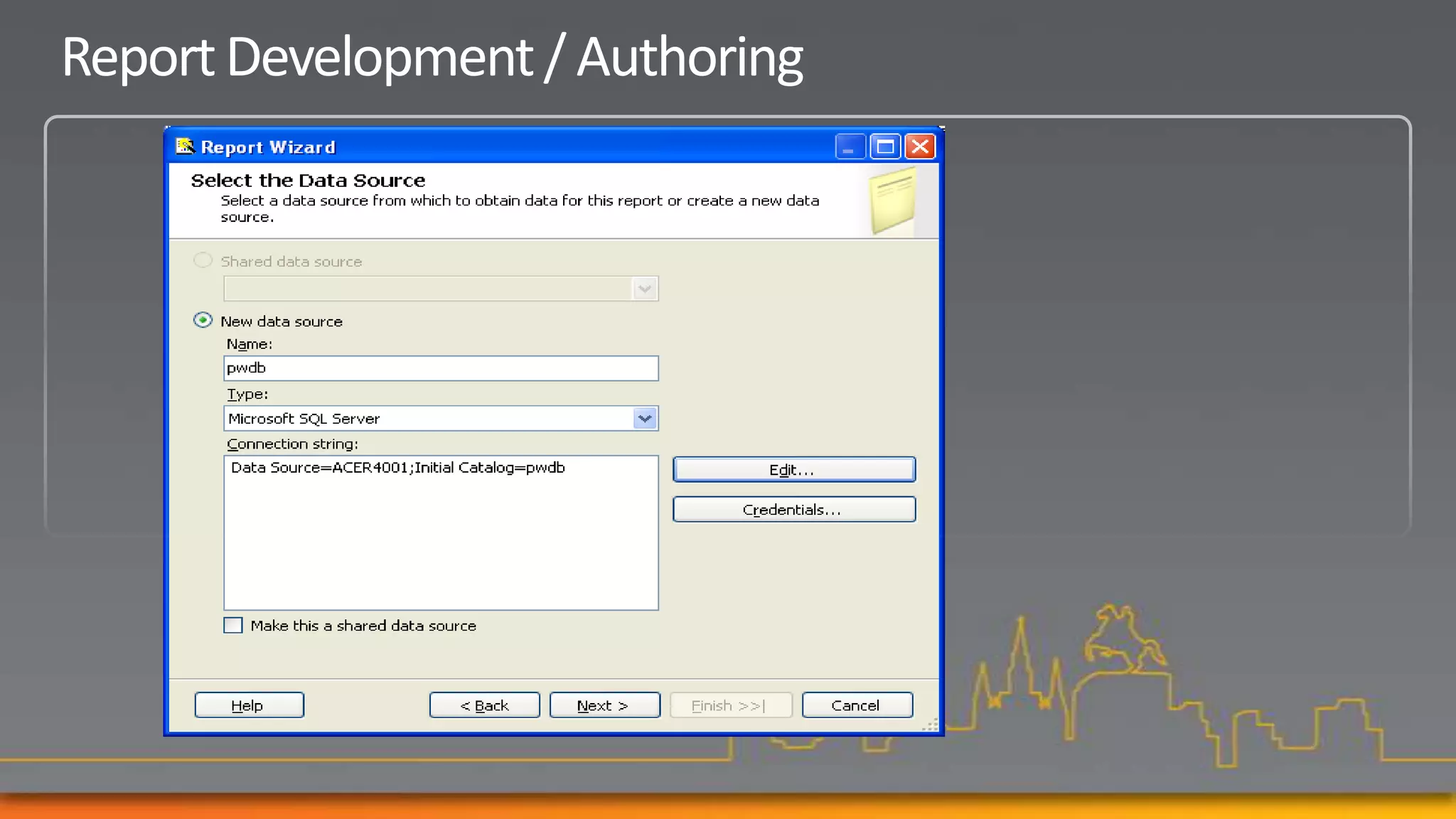Cancel the Report Wizard
1456x819 pixels.
pyautogui.click(x=857, y=705)
